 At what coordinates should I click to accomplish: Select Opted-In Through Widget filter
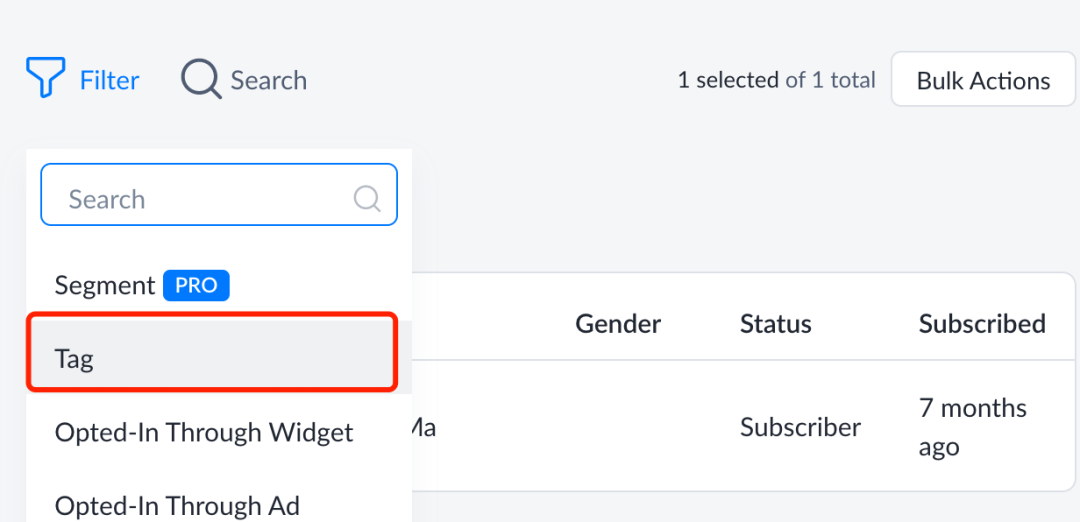click(204, 432)
